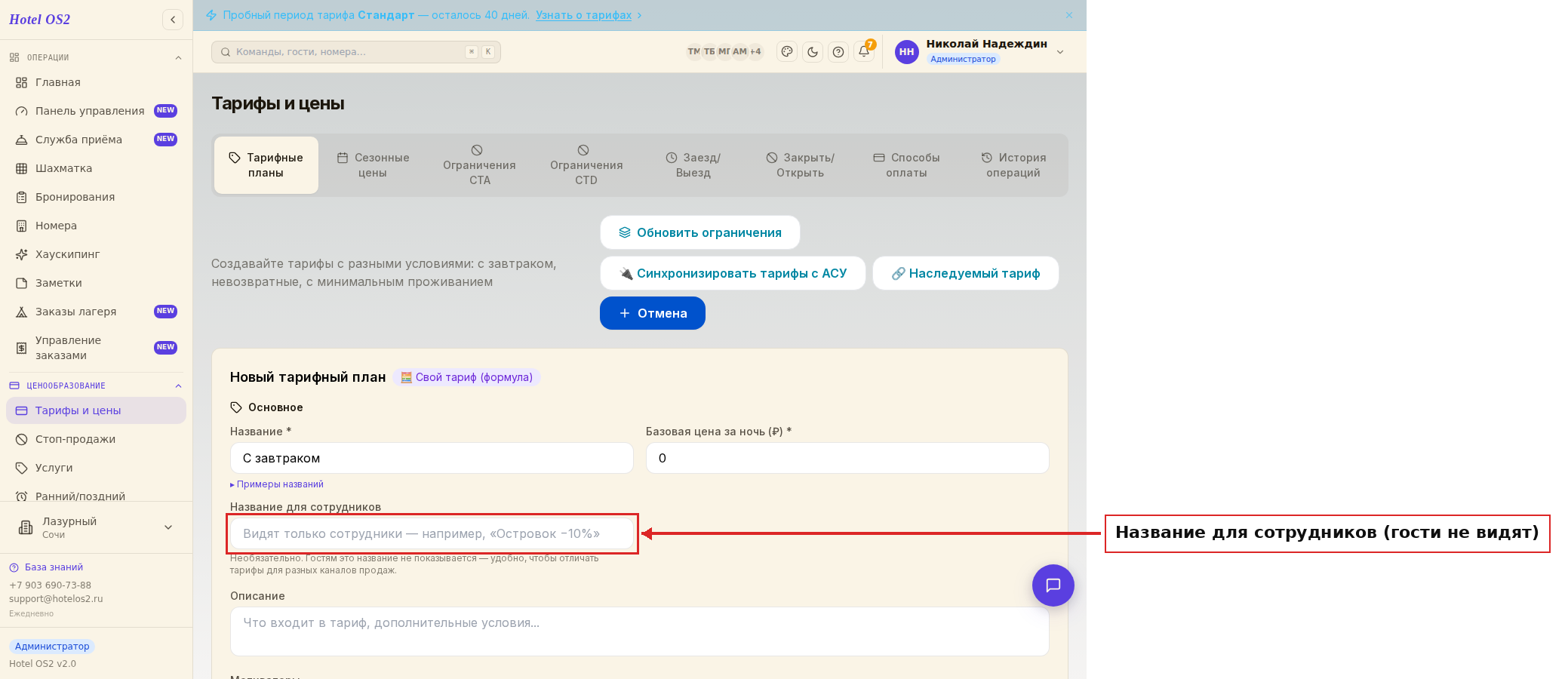The image size is (1568, 679).
Task: Select the Тарифные планы tab
Action: [x=266, y=165]
